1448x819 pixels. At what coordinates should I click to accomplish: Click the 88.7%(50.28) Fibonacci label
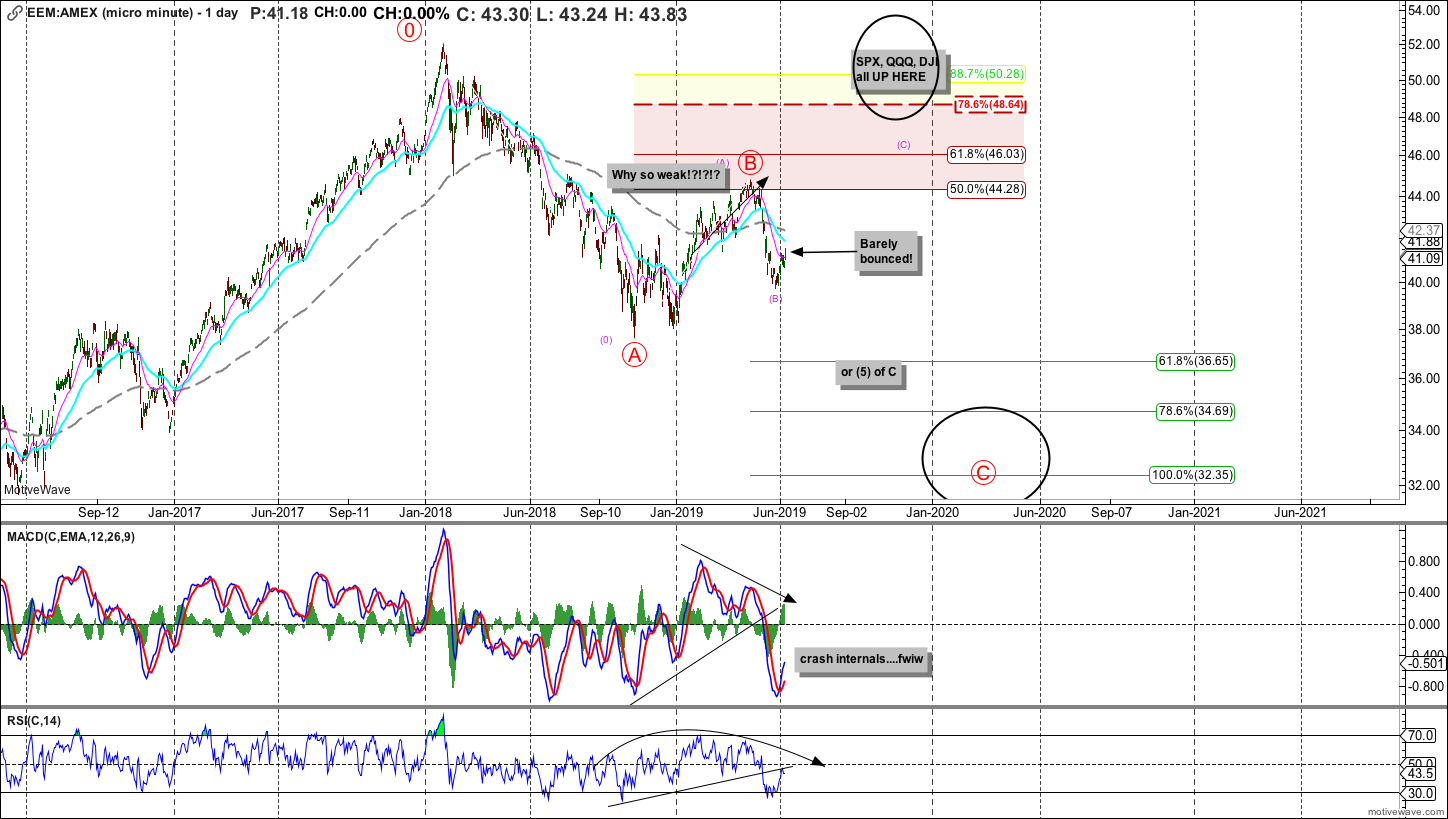click(x=987, y=74)
